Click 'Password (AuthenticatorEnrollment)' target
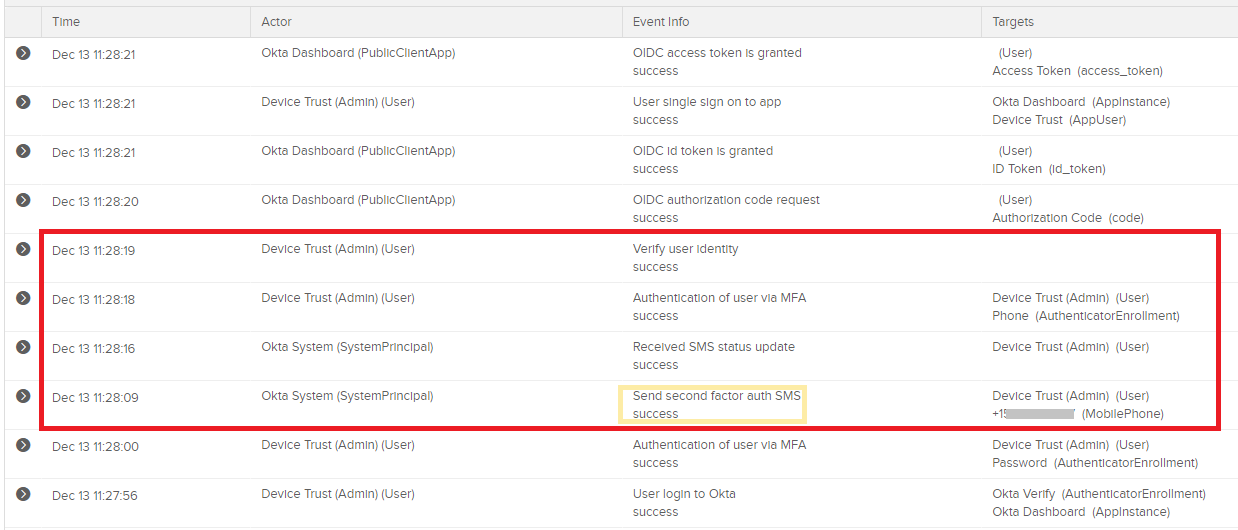The width and height of the screenshot is (1238, 530). click(1095, 463)
